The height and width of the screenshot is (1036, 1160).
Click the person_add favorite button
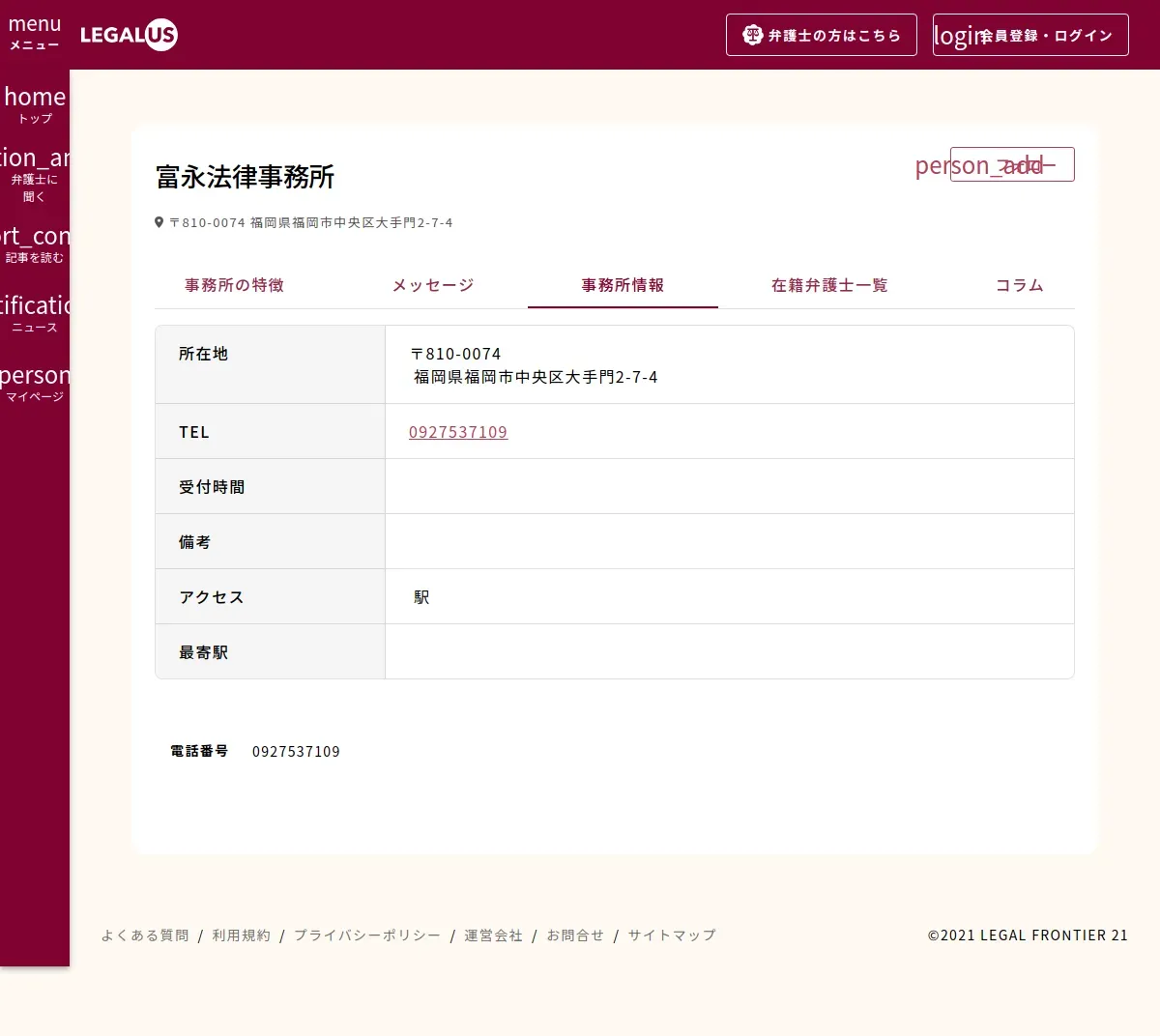coord(1012,164)
